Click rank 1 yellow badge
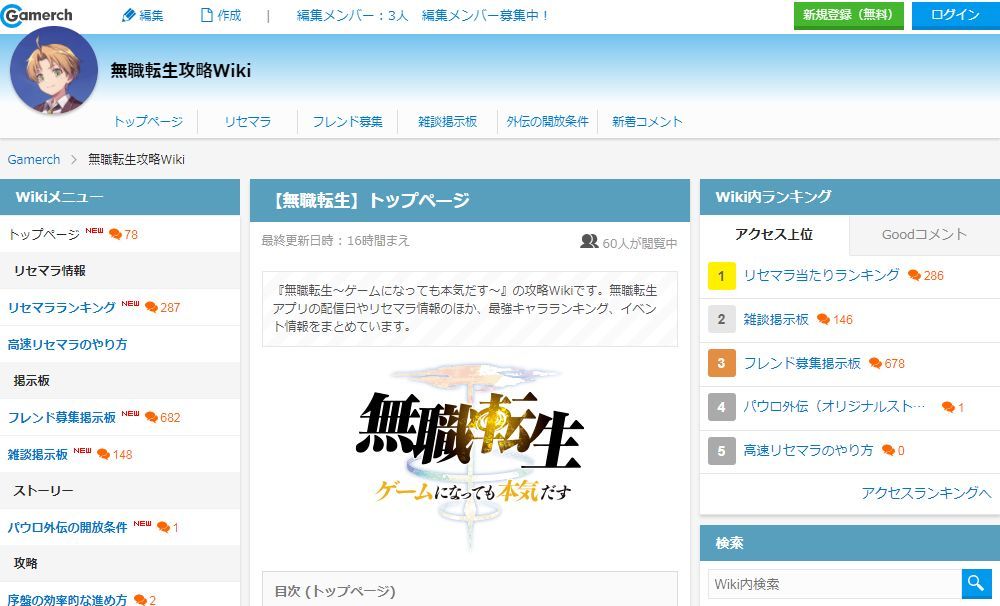This screenshot has width=1000, height=606. [721, 276]
